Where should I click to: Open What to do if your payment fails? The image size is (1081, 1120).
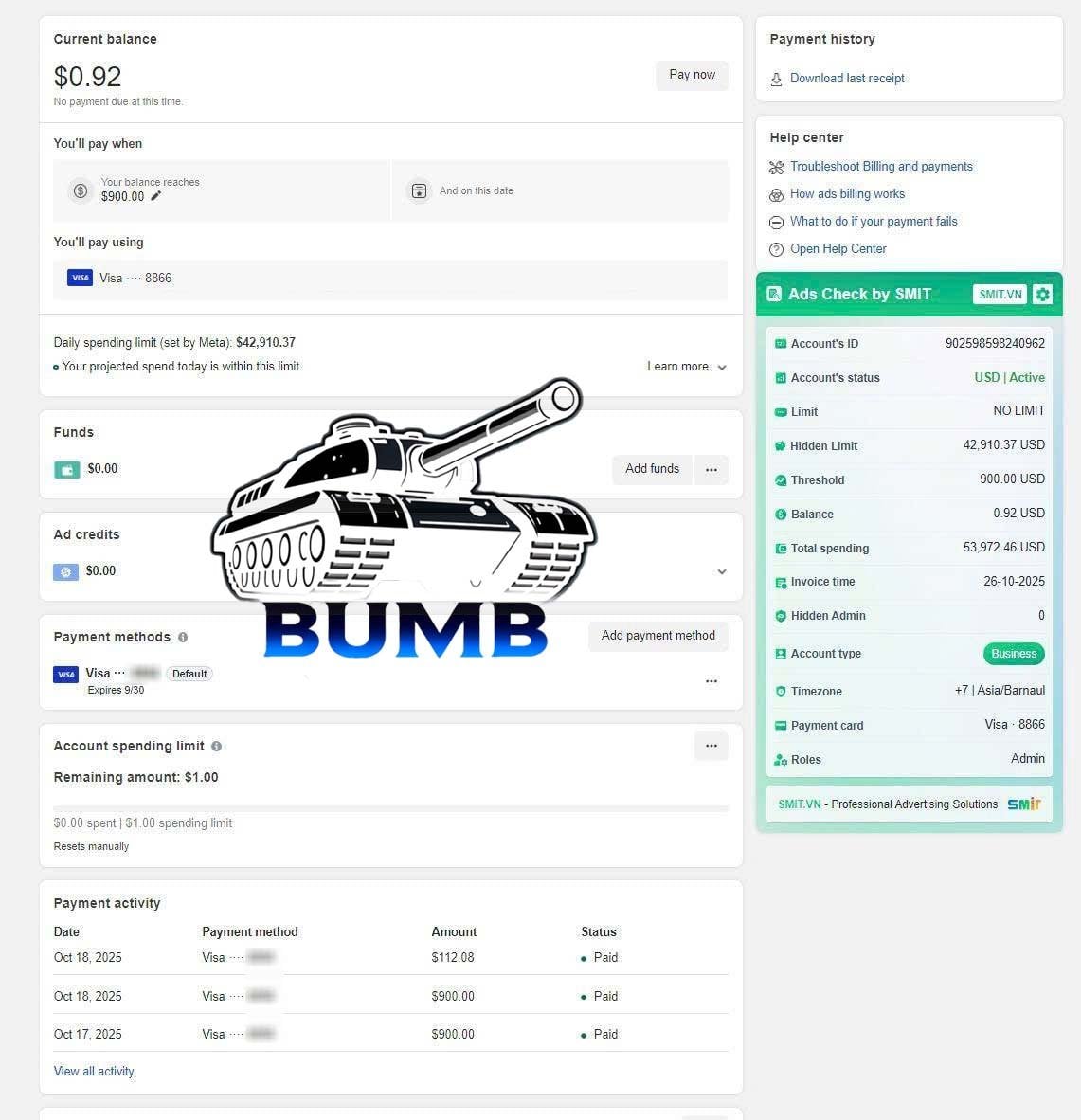(x=874, y=222)
